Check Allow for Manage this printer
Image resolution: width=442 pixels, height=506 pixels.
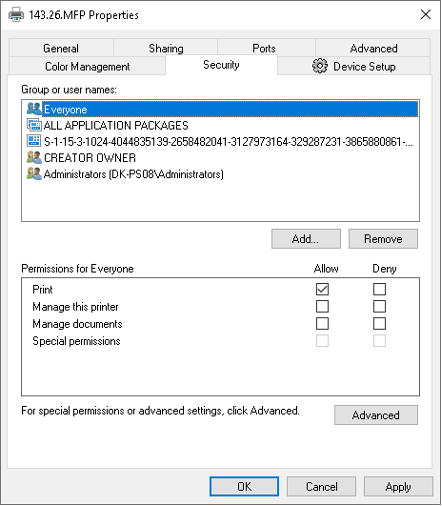[322, 306]
